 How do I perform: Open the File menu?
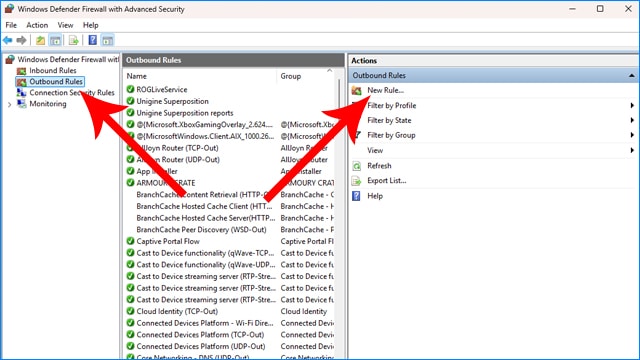[x=11, y=25]
